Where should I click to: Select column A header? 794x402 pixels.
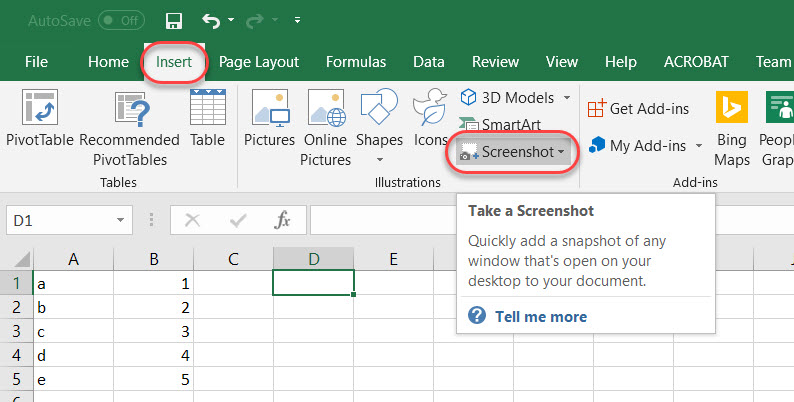[73, 259]
